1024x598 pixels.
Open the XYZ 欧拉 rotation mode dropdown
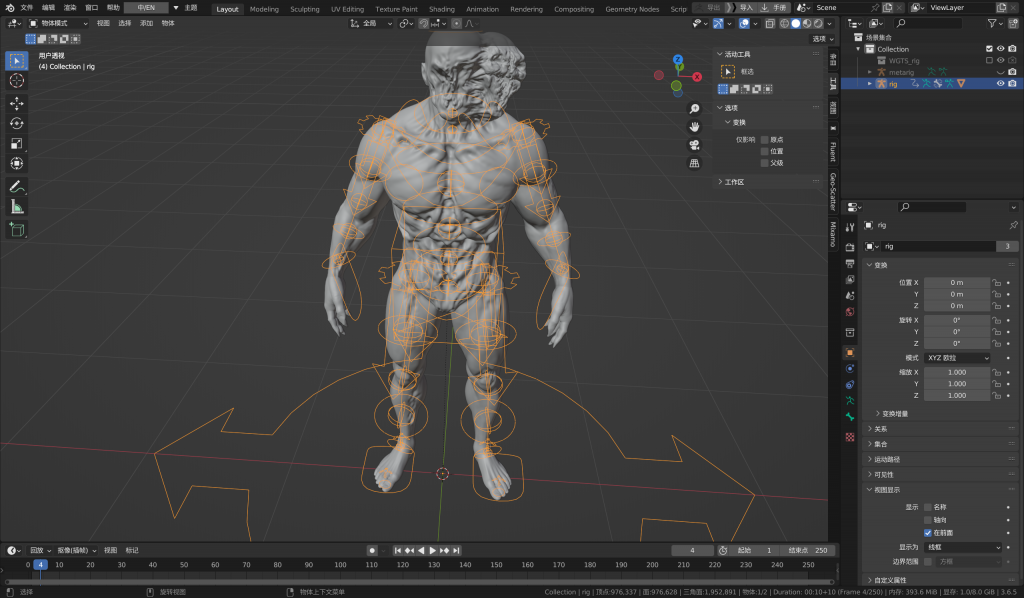click(x=956, y=358)
